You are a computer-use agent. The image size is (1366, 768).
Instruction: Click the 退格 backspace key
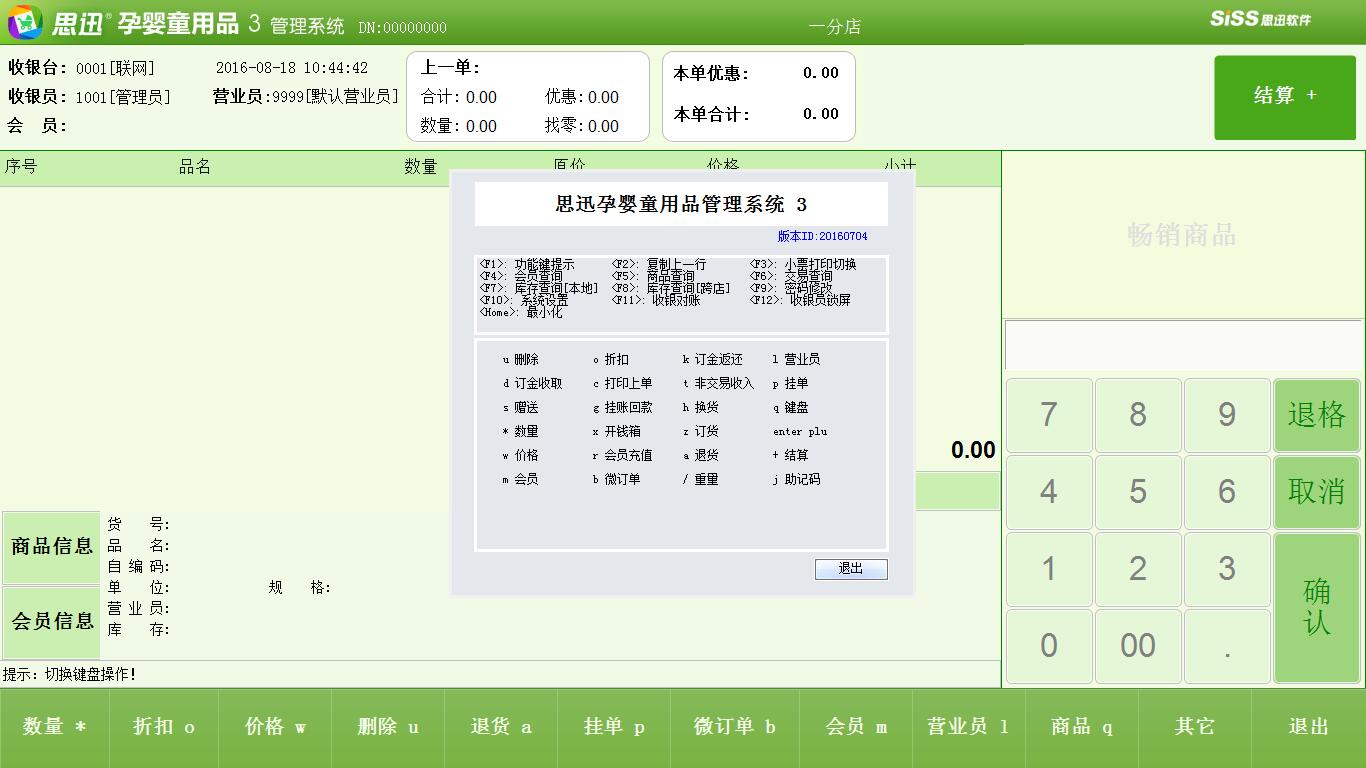pos(1317,415)
